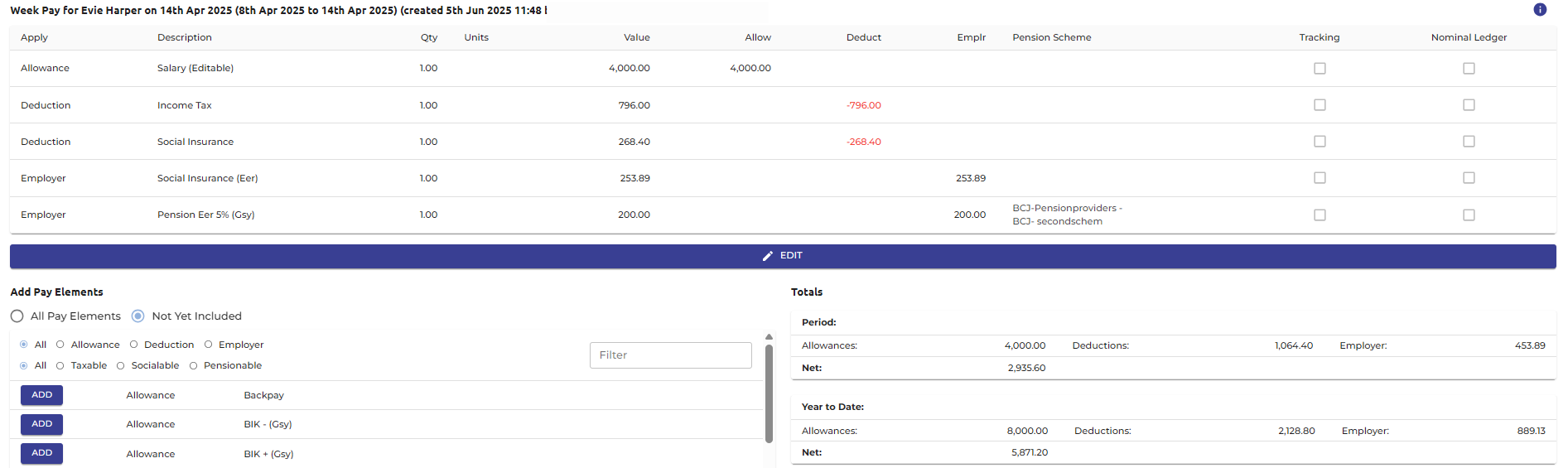Add the BIK - (Gsy) allowance
Image resolution: width=1568 pixels, height=468 pixels.
click(41, 424)
